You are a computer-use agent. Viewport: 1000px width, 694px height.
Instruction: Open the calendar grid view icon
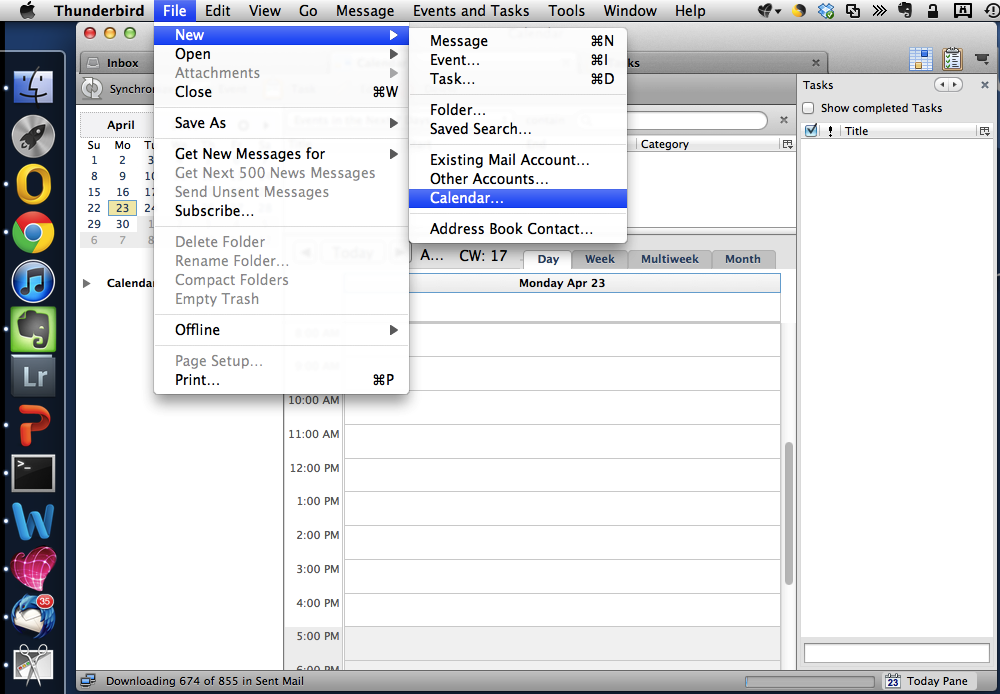point(920,59)
